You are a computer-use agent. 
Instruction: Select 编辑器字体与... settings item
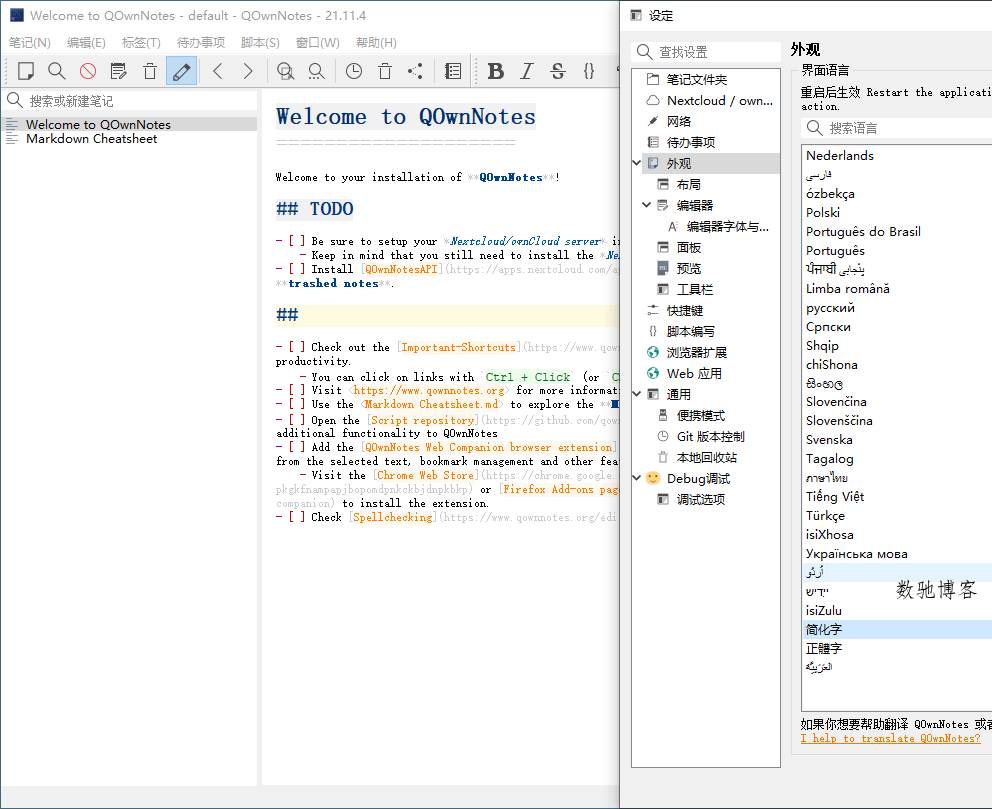point(728,226)
